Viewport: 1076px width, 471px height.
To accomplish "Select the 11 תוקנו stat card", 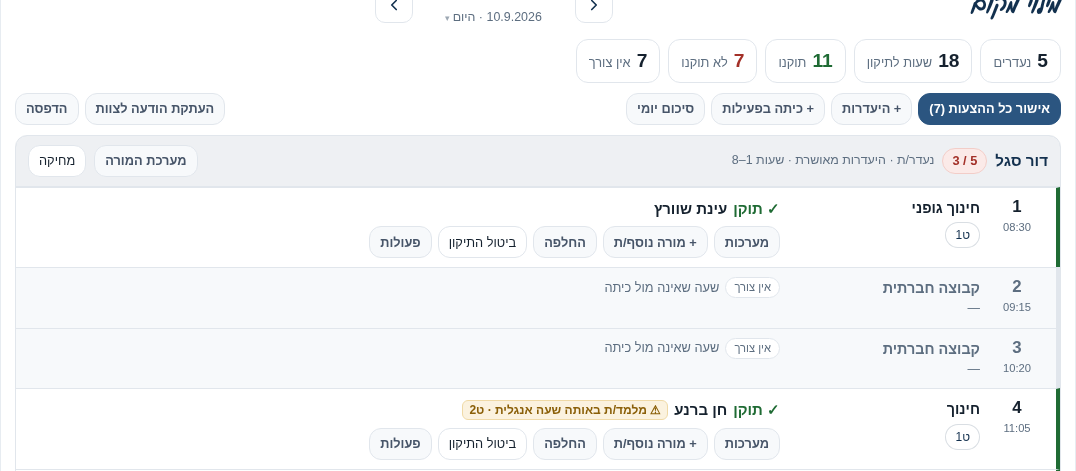I will click(806, 61).
